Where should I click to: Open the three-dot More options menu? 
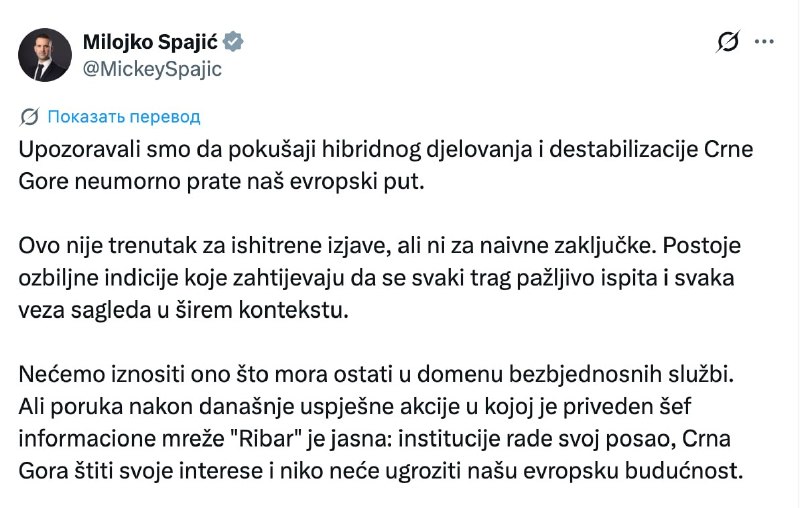[x=764, y=42]
